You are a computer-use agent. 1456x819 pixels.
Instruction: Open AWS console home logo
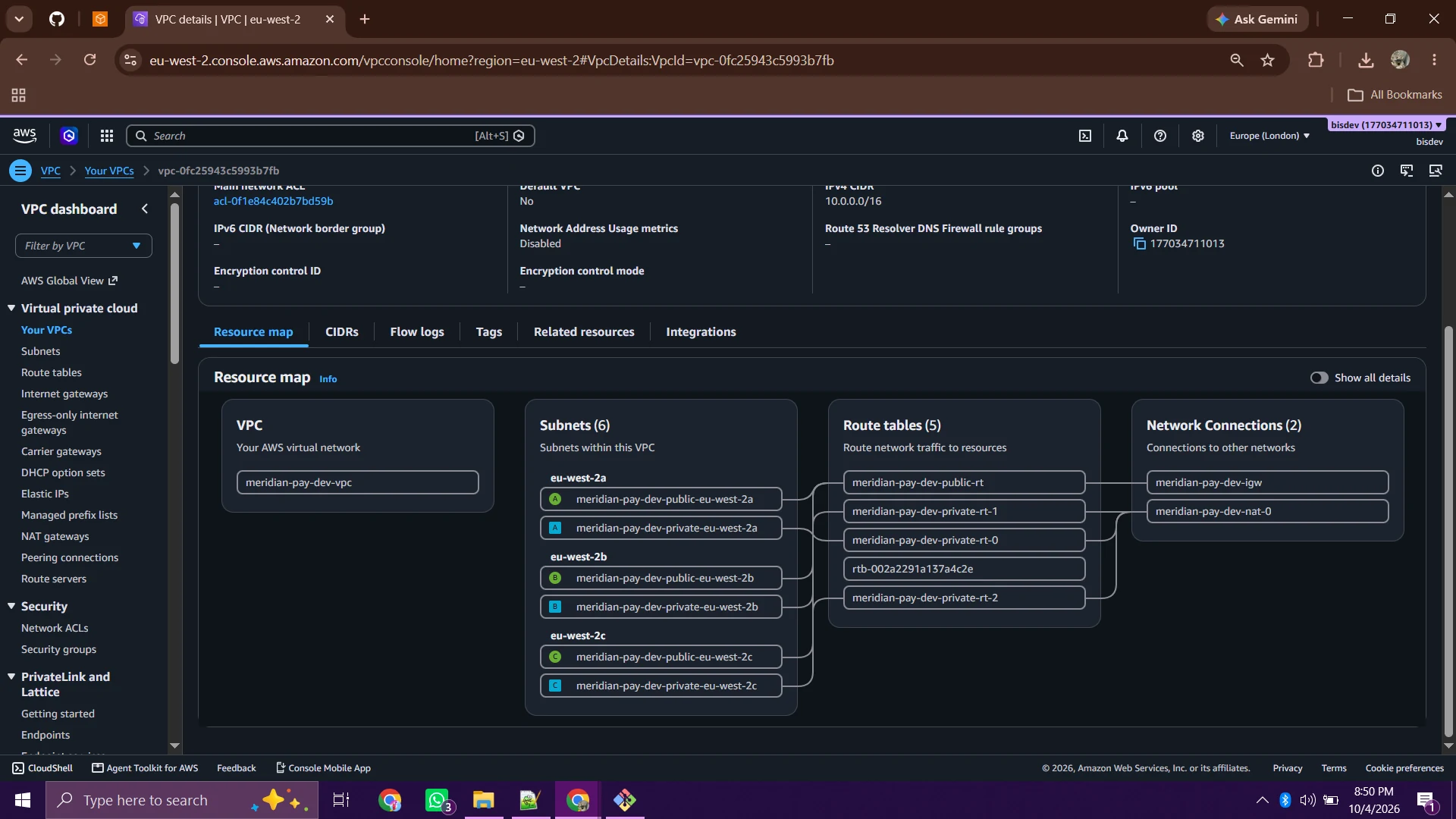click(25, 136)
